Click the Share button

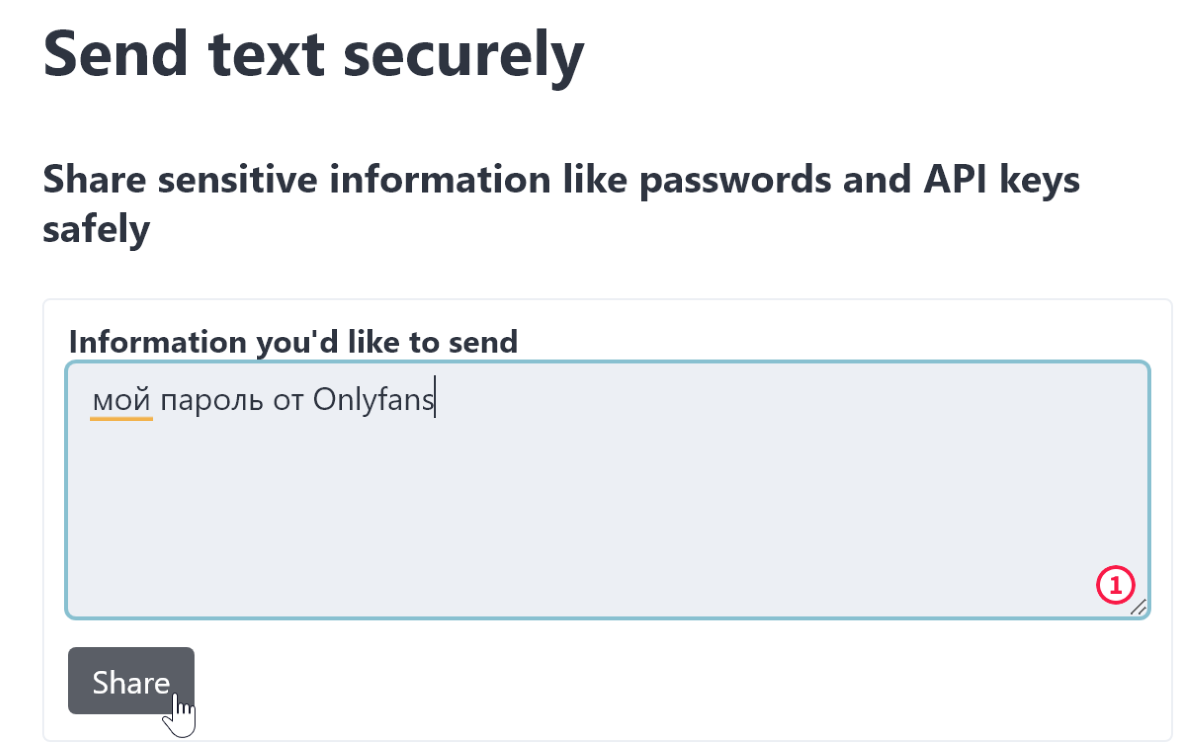coord(131,681)
